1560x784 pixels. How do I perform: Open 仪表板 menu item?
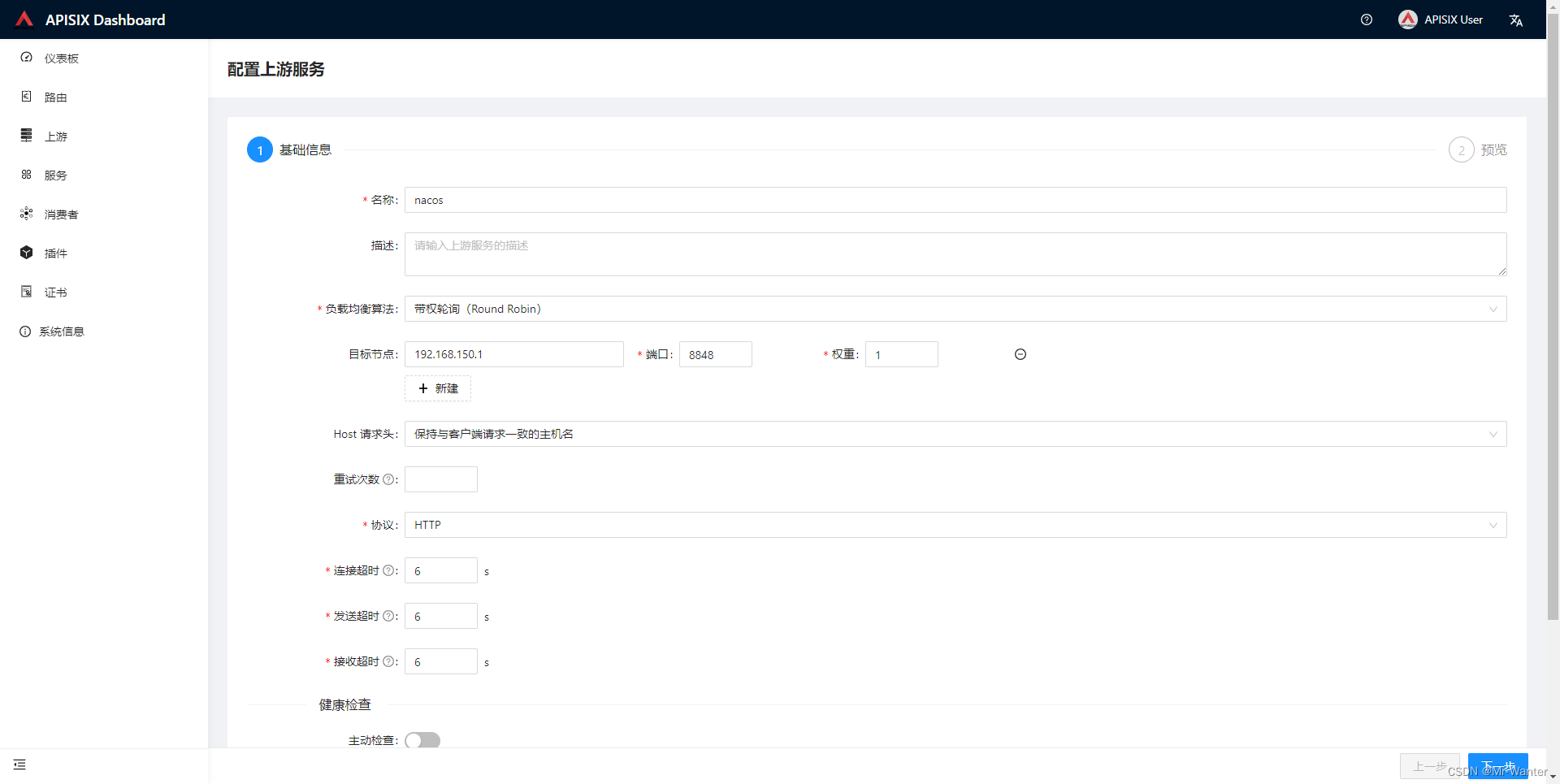click(104, 58)
